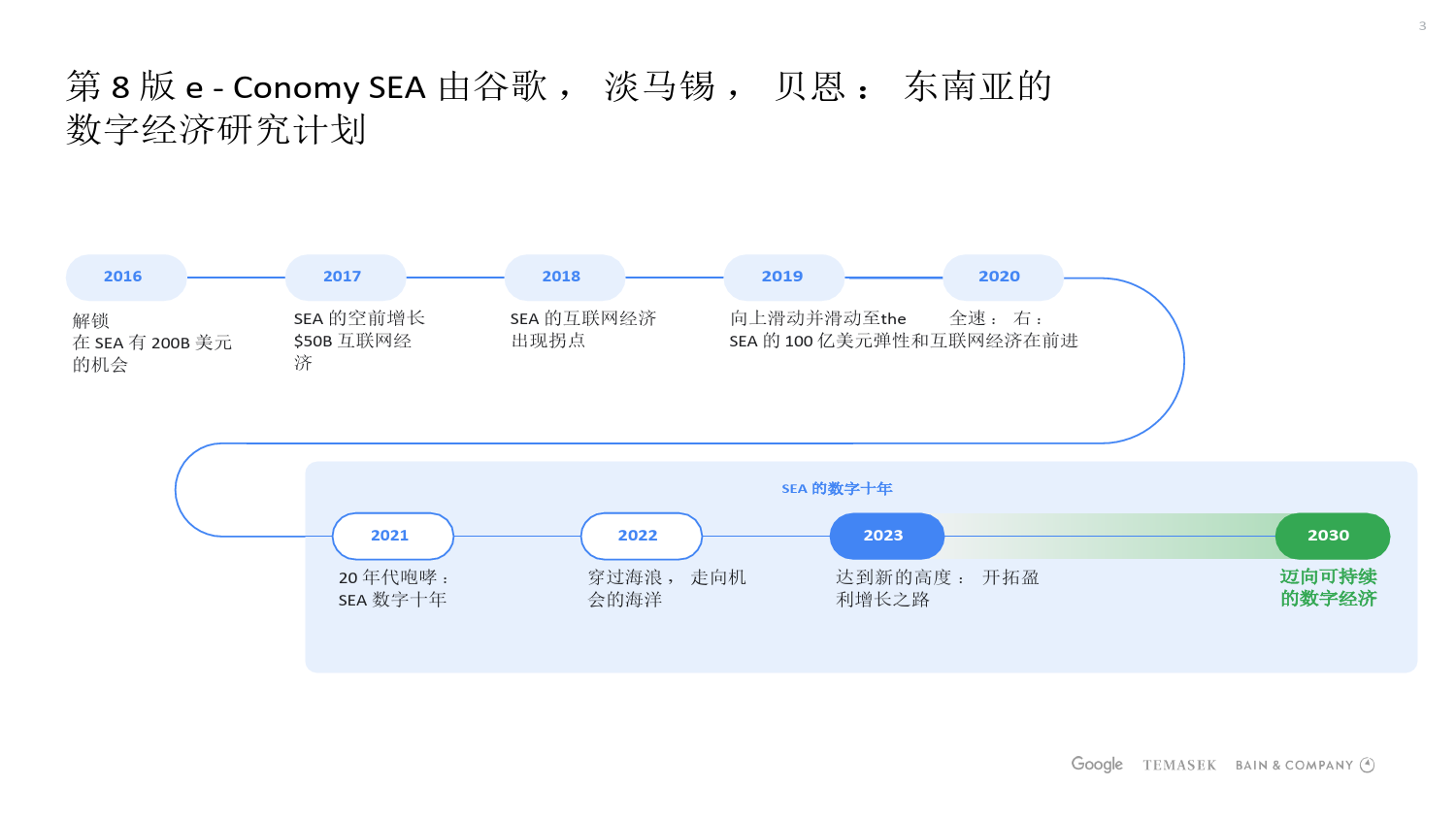Click the text 20 年代咆哮：

393,577
